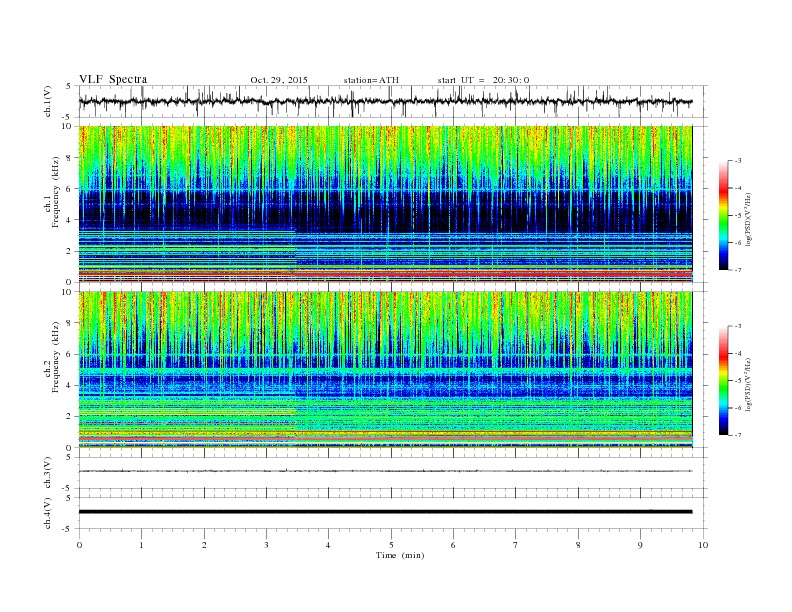Click the ch.3 voltage trace panel

(393, 473)
